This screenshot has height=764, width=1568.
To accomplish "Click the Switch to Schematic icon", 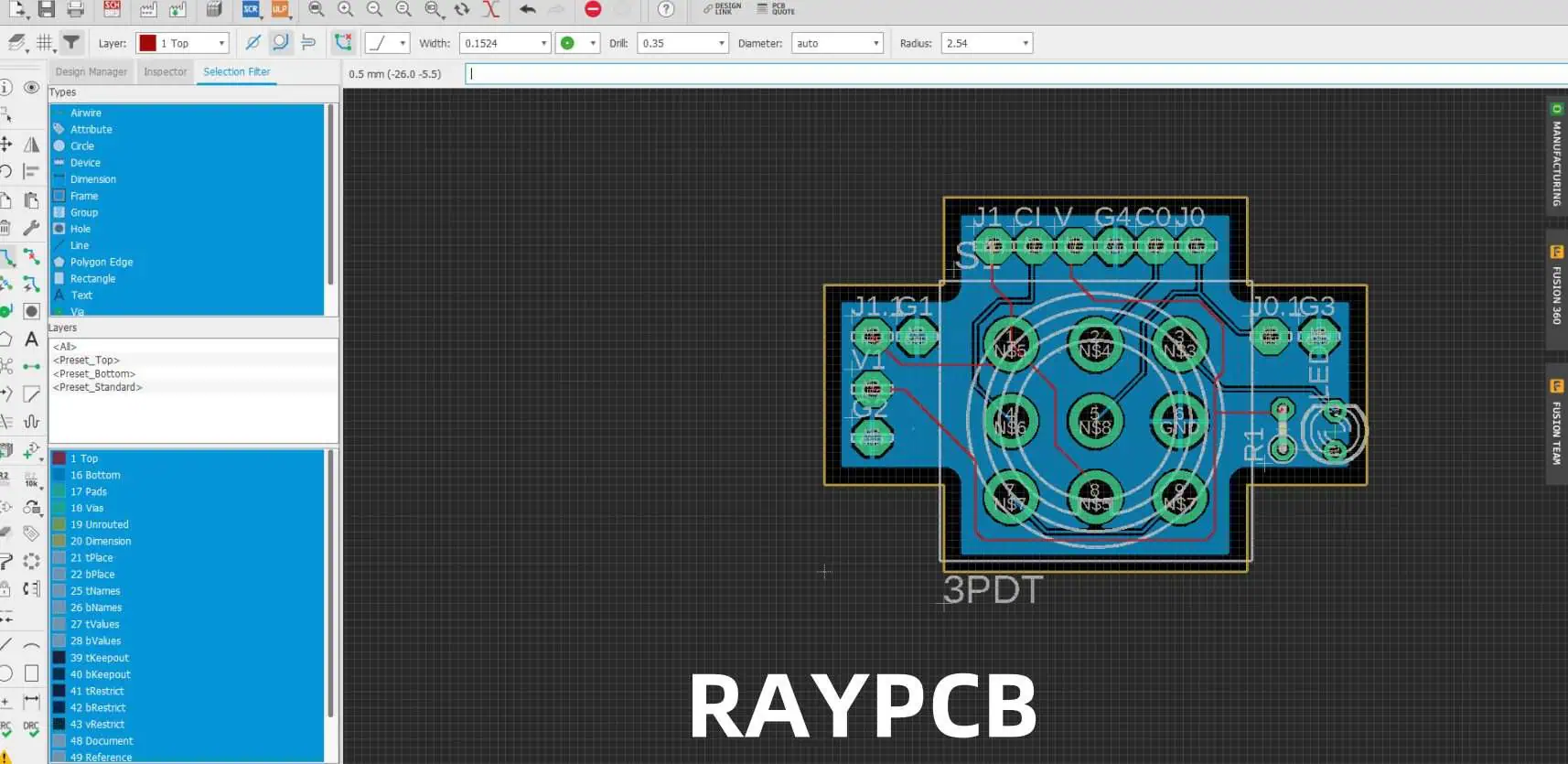I will [x=112, y=9].
